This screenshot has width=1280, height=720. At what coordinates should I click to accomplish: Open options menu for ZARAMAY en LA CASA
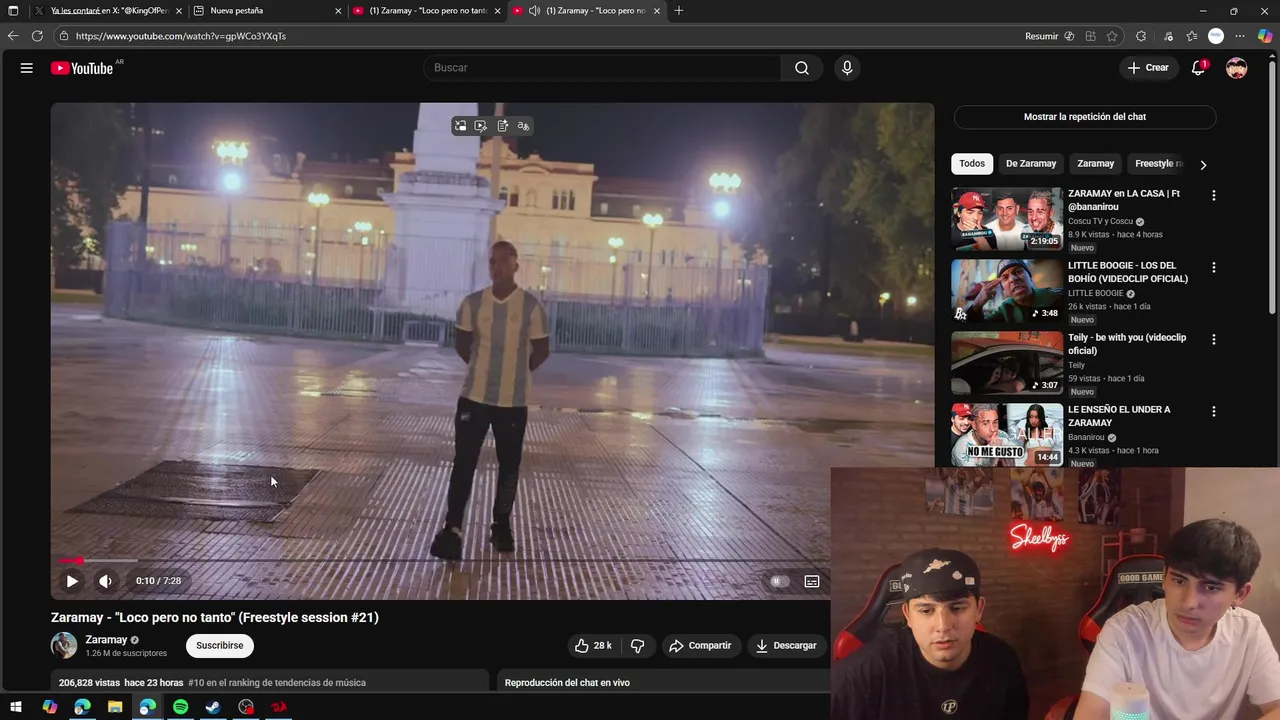pyautogui.click(x=1214, y=196)
